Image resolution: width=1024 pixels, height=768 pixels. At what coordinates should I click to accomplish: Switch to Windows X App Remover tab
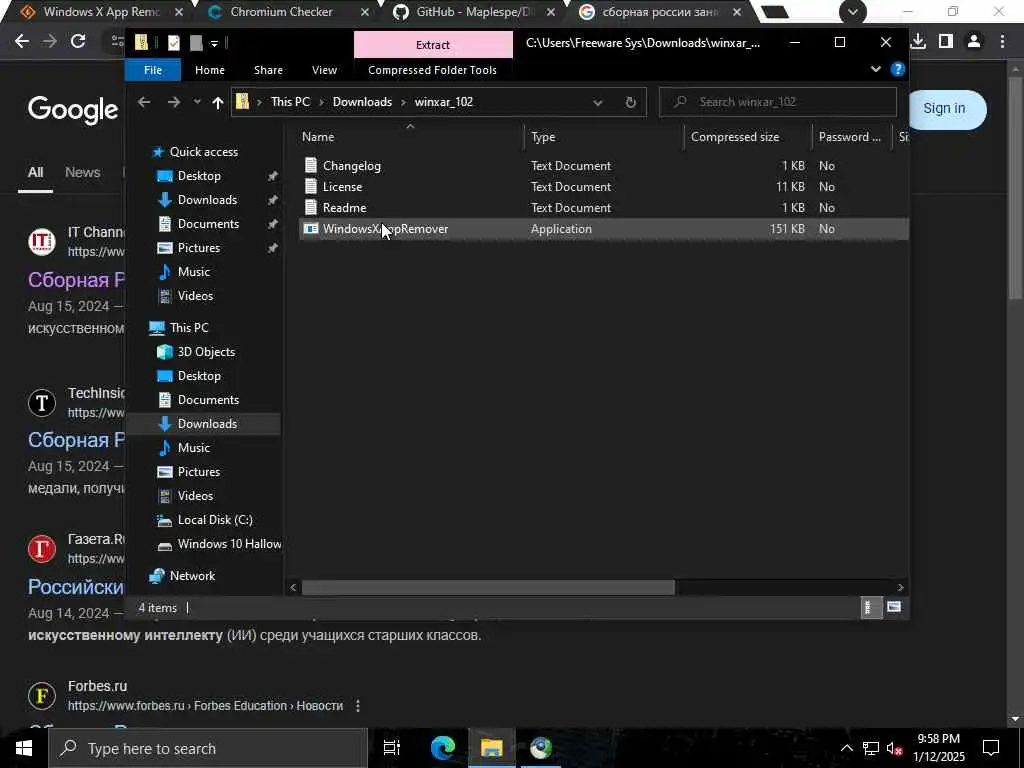click(101, 12)
